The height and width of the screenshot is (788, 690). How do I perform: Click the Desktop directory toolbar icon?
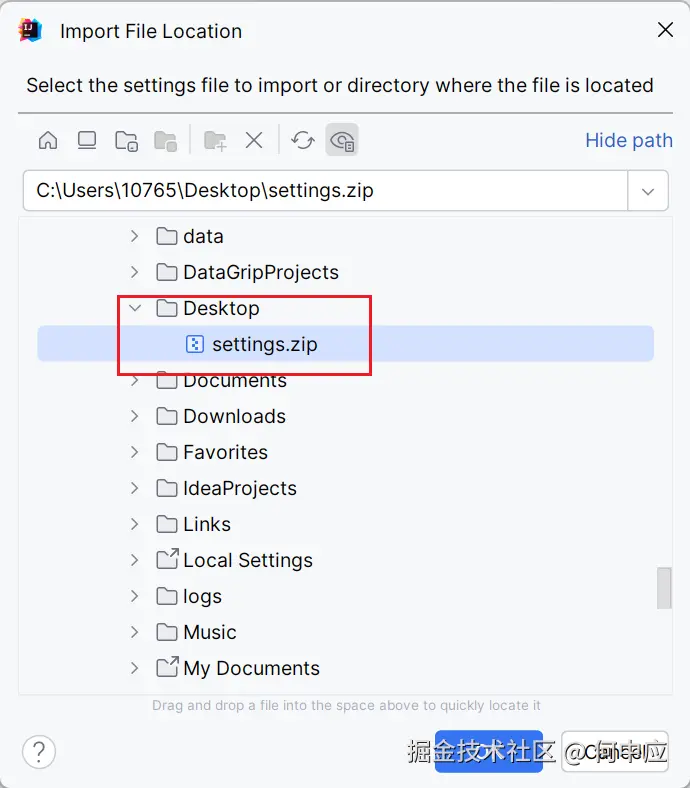87,140
